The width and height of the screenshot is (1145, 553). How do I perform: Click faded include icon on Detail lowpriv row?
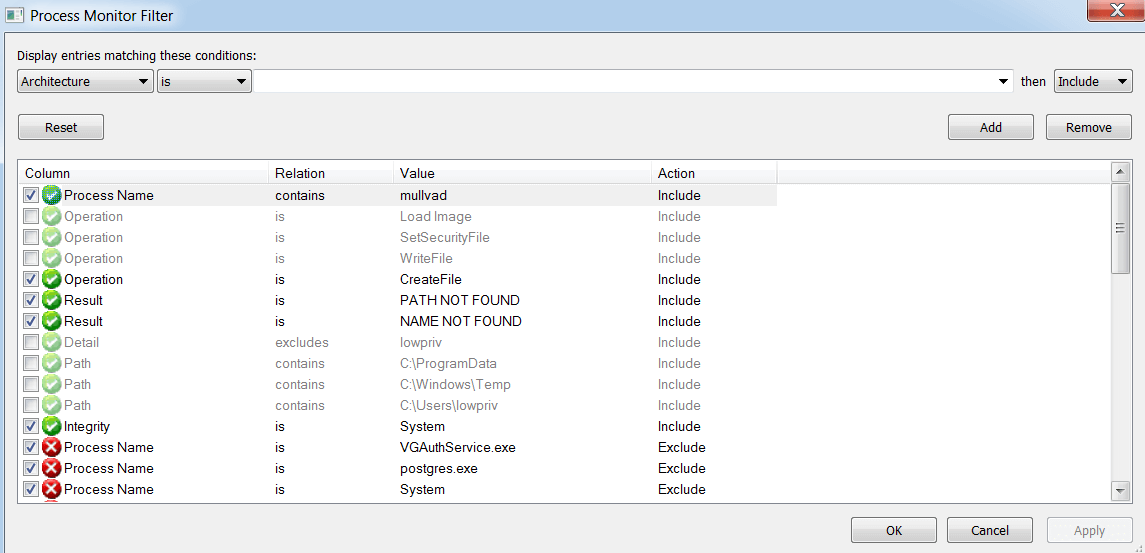click(51, 342)
